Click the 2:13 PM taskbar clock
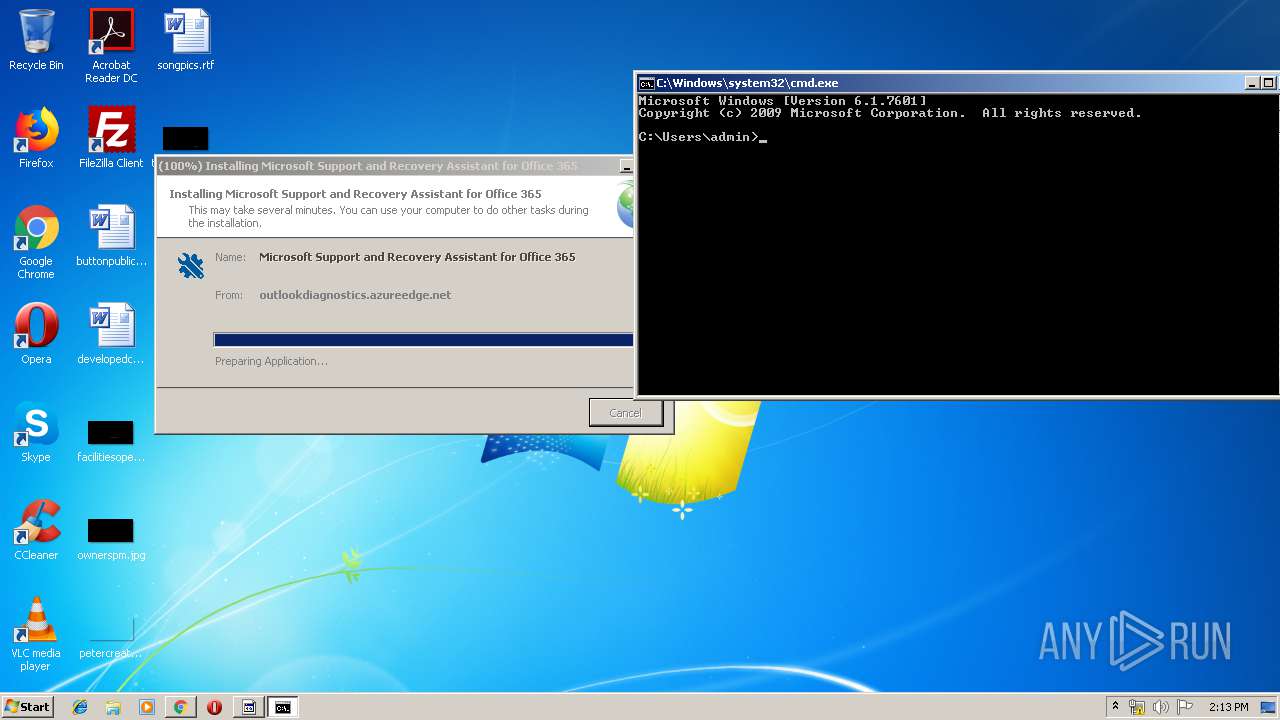 [x=1228, y=707]
